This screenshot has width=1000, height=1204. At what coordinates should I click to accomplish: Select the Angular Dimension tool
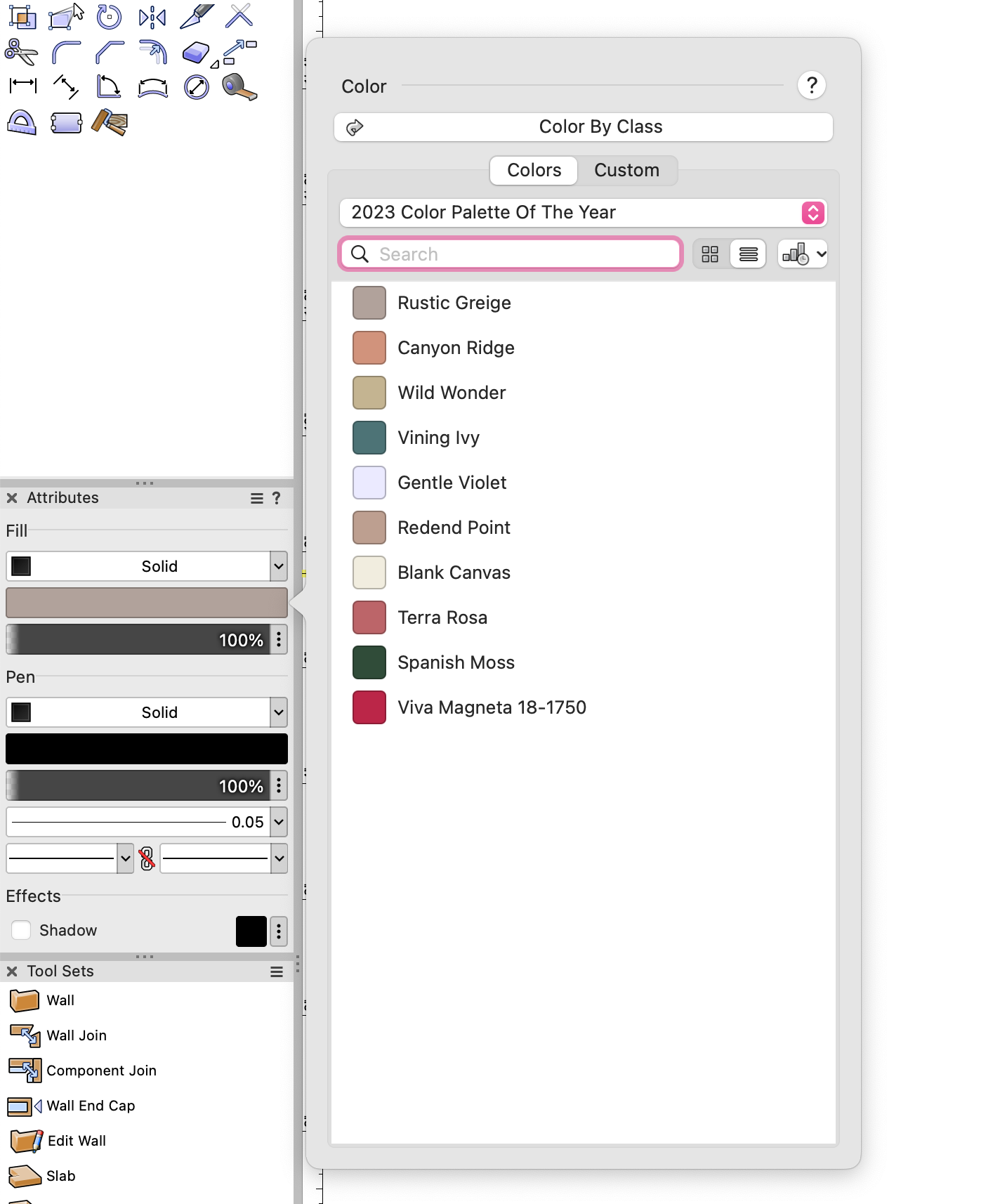pyautogui.click(x=109, y=87)
